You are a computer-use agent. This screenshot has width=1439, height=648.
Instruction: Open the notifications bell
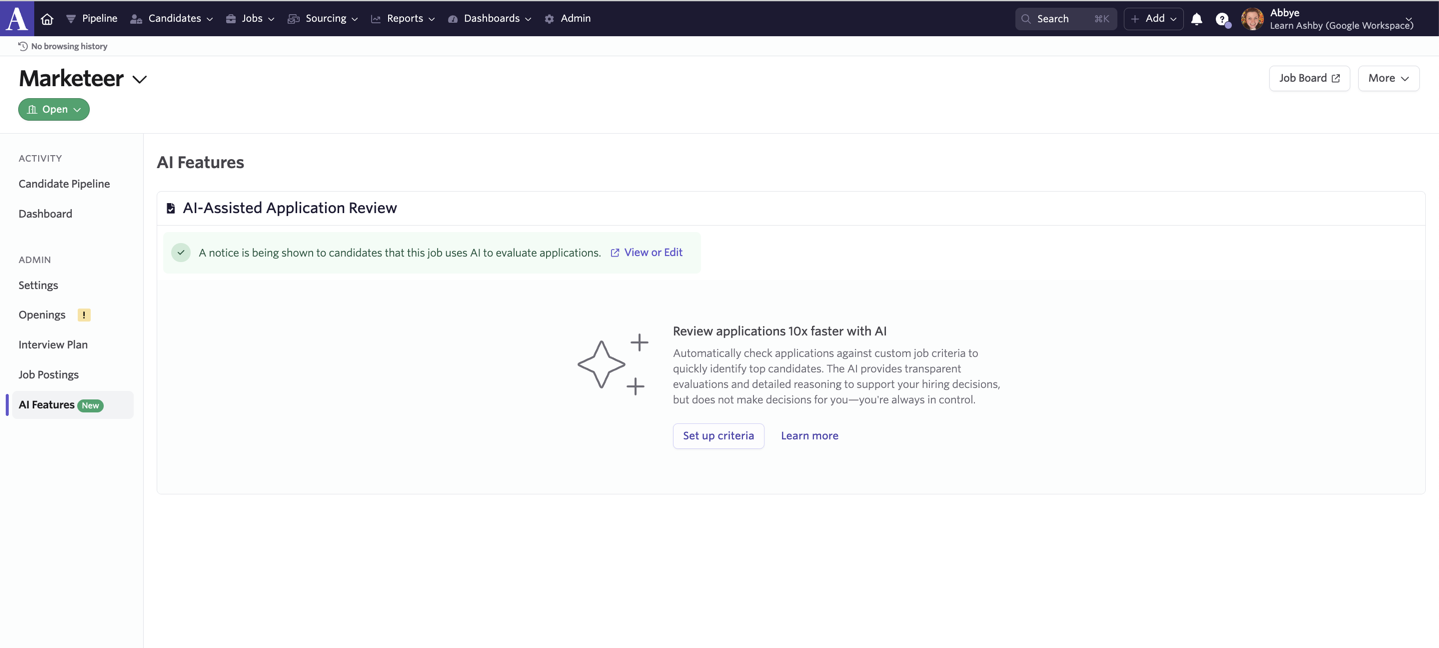(1196, 19)
